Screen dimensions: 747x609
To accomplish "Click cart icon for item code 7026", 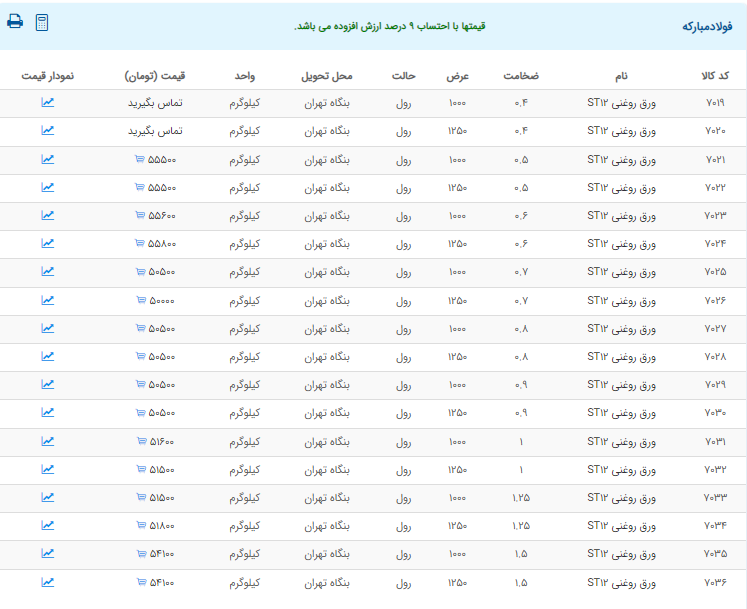I will (139, 300).
